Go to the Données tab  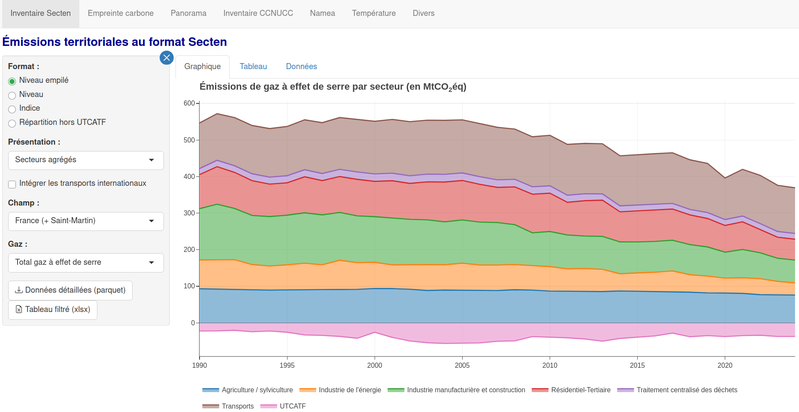pyautogui.click(x=301, y=66)
